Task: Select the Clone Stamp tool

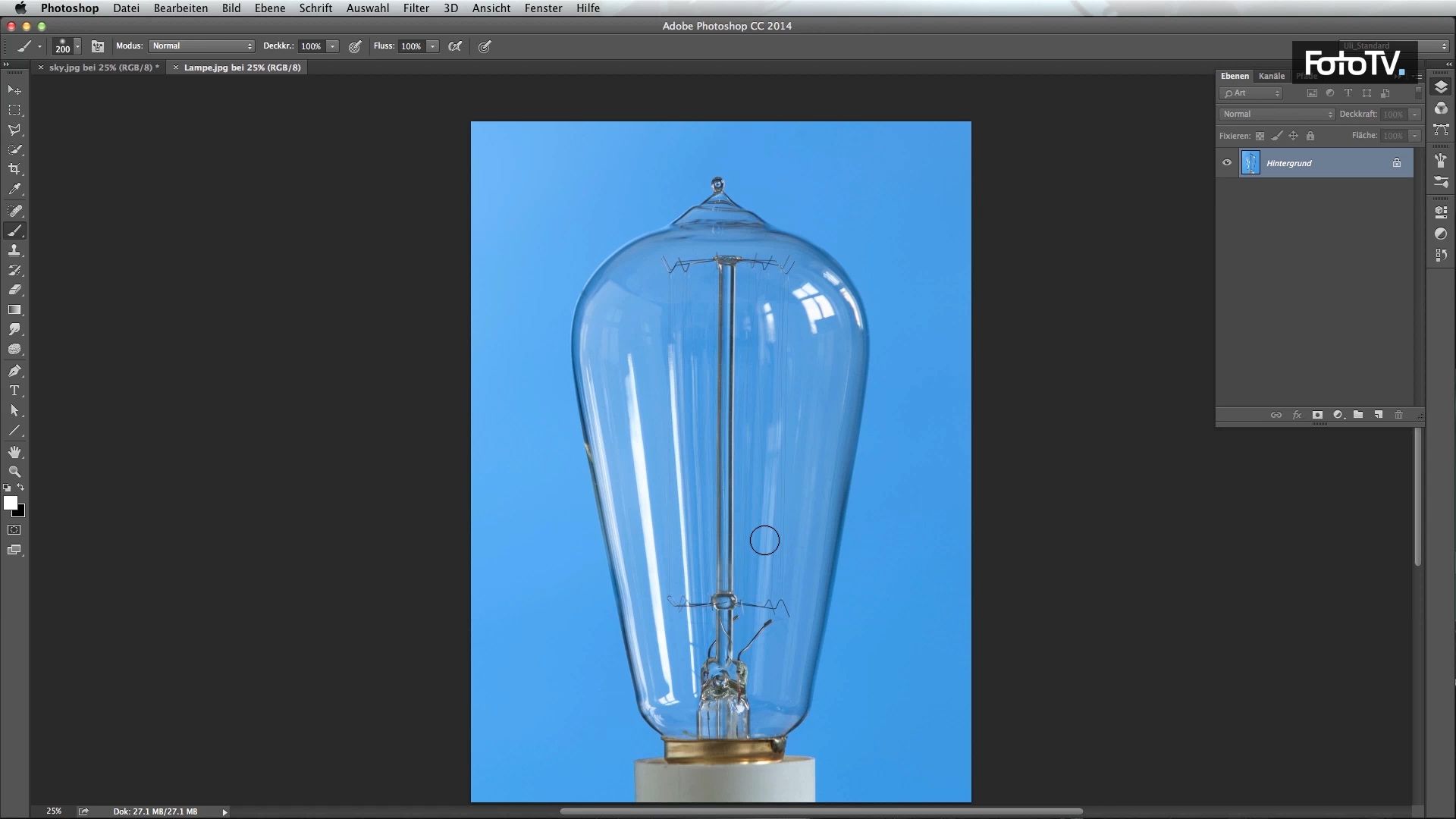Action: pyautogui.click(x=14, y=250)
